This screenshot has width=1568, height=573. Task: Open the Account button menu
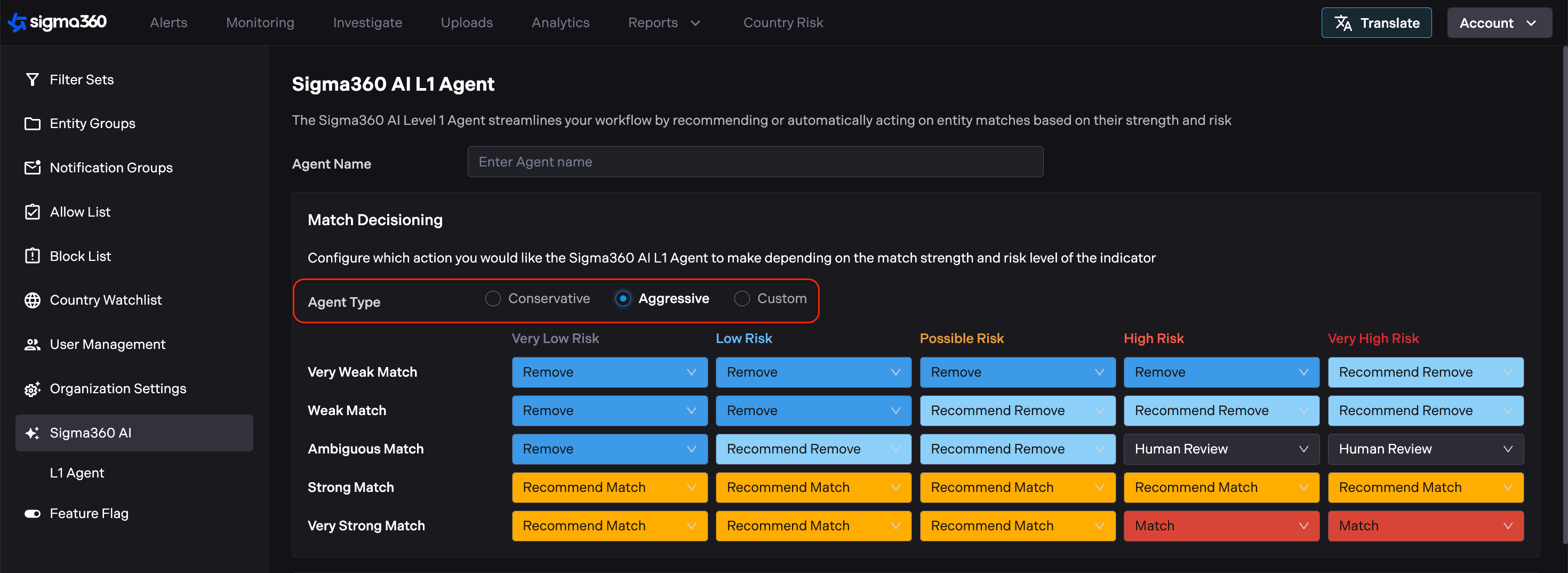click(x=1498, y=22)
